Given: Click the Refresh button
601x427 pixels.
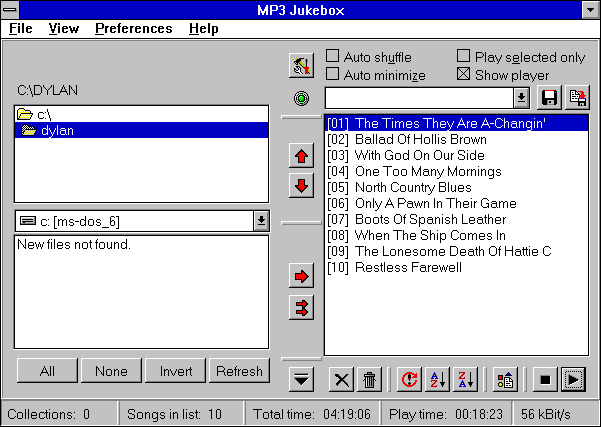Looking at the screenshot, I should tap(240, 371).
